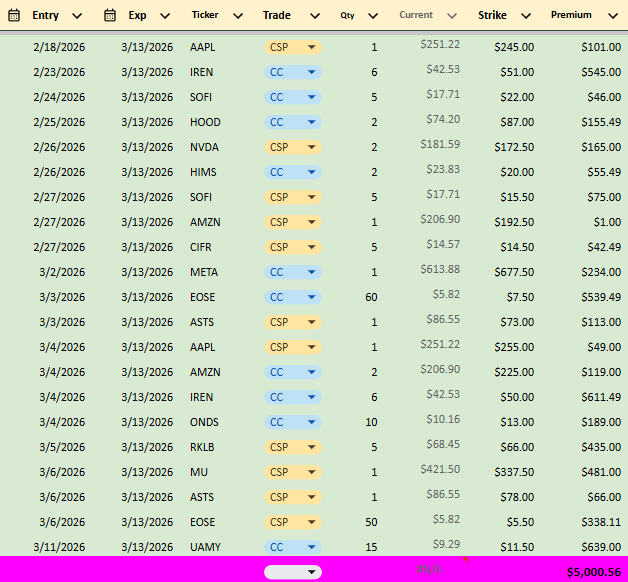Open CSP dropdown in the 3/4/2026 AAPL row
Screen dimensions: 628x582
tap(293, 347)
